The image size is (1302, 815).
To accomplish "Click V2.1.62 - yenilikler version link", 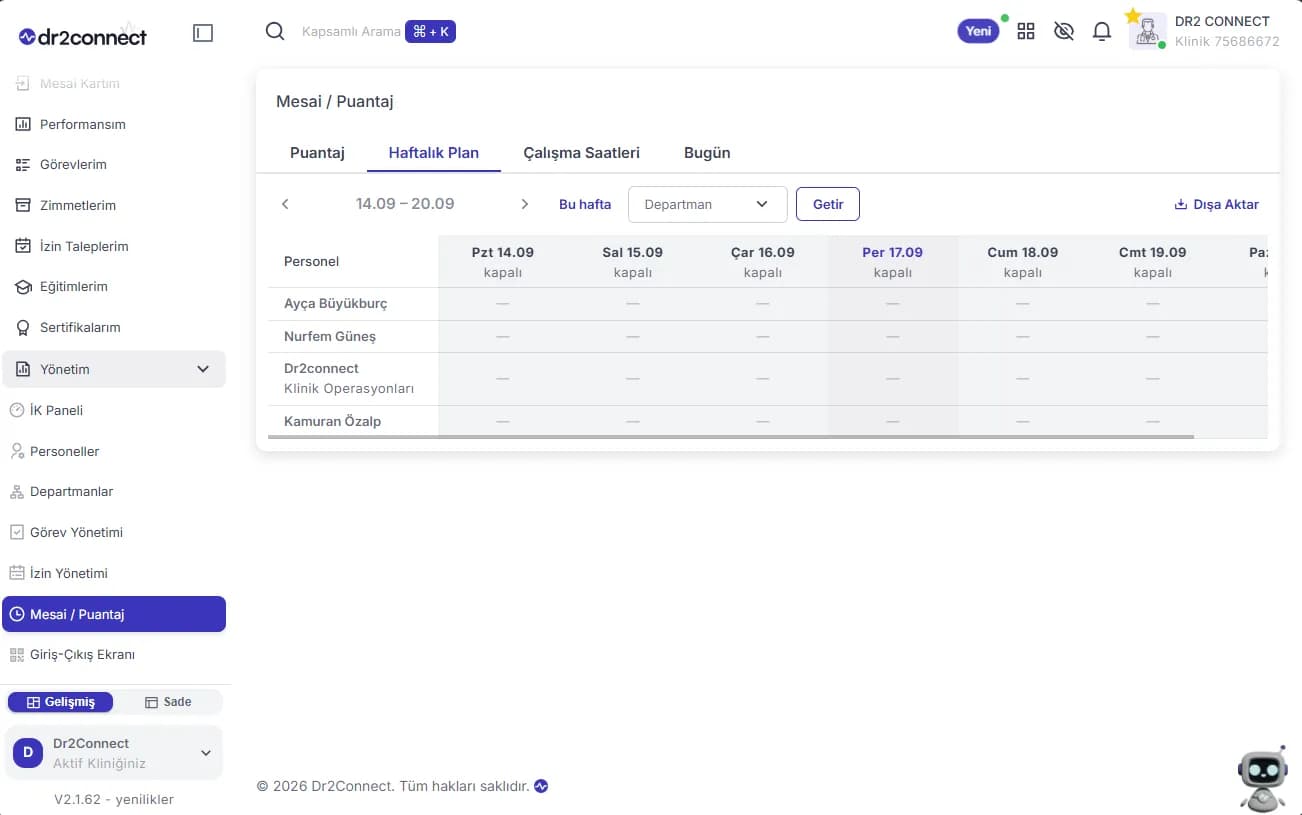I will click(x=114, y=799).
